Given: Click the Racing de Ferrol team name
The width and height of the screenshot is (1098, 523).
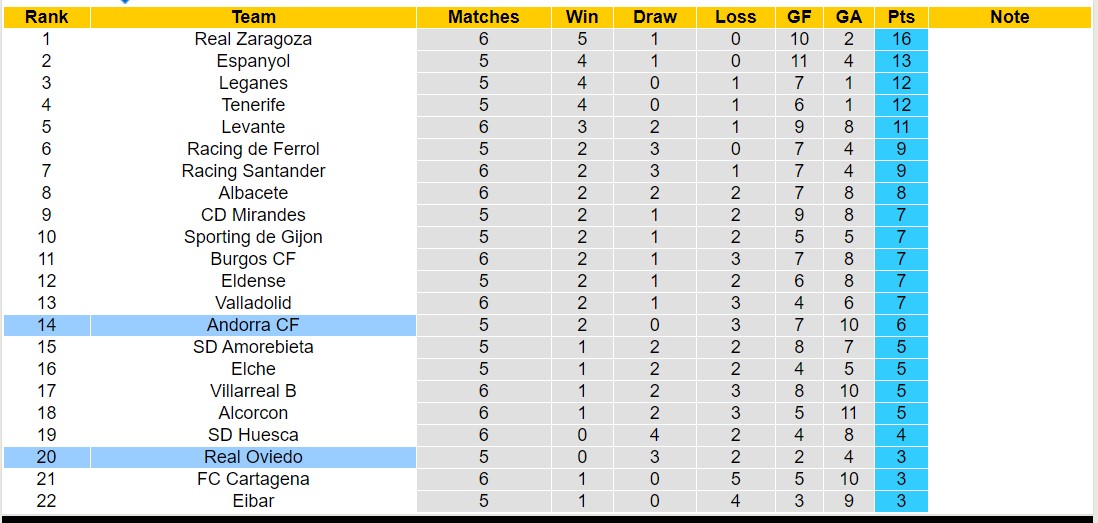Looking at the screenshot, I should (x=253, y=149).
